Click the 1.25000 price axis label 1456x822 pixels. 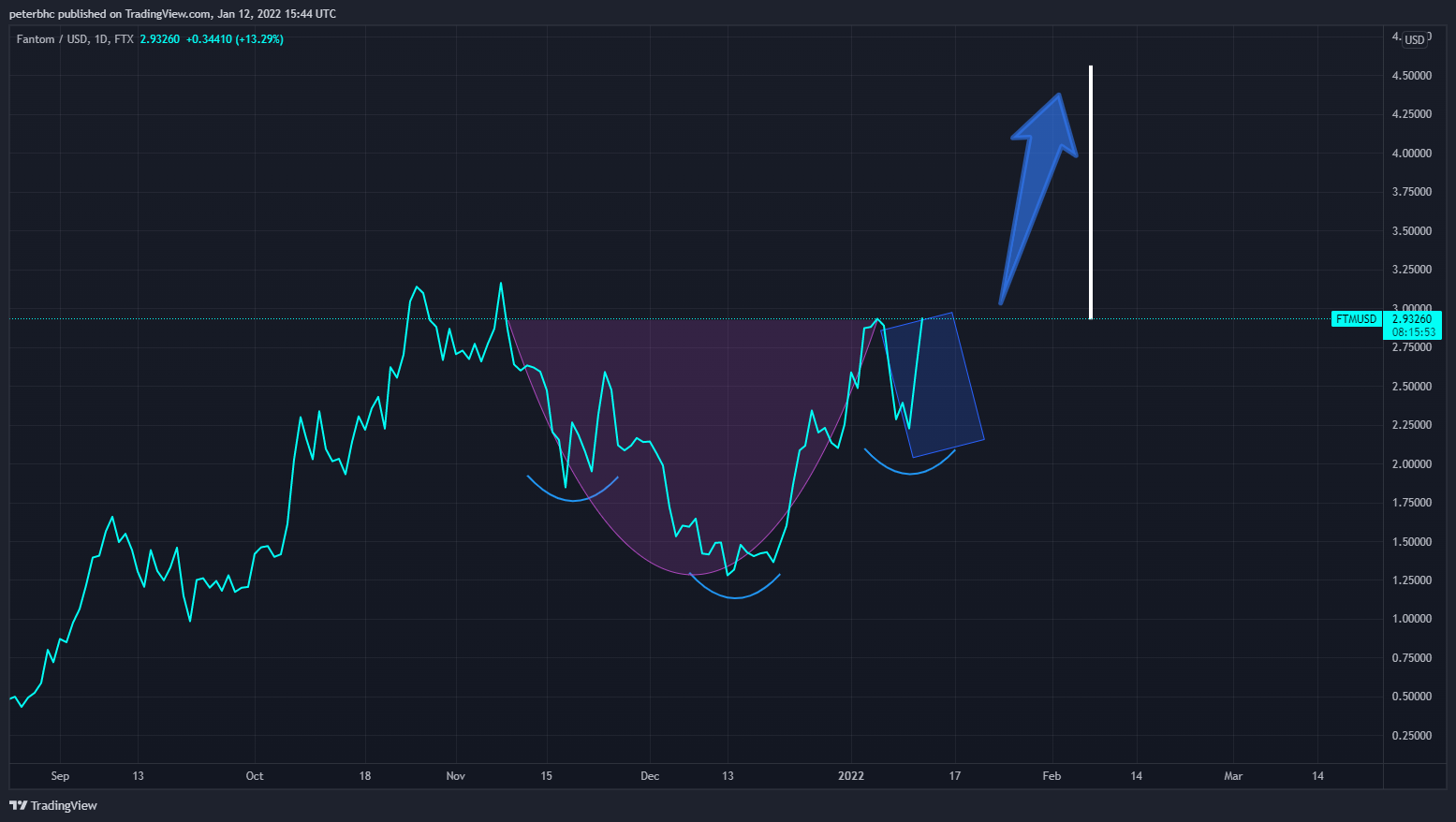pos(1412,580)
